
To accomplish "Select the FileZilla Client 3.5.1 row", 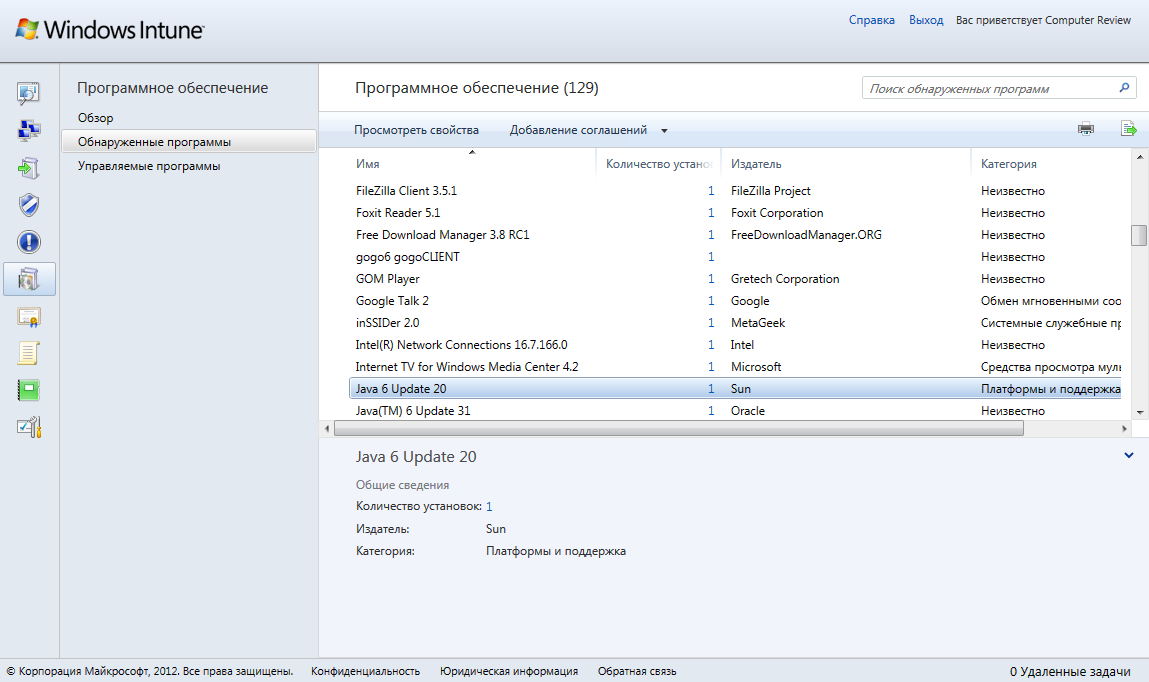I will coord(735,190).
